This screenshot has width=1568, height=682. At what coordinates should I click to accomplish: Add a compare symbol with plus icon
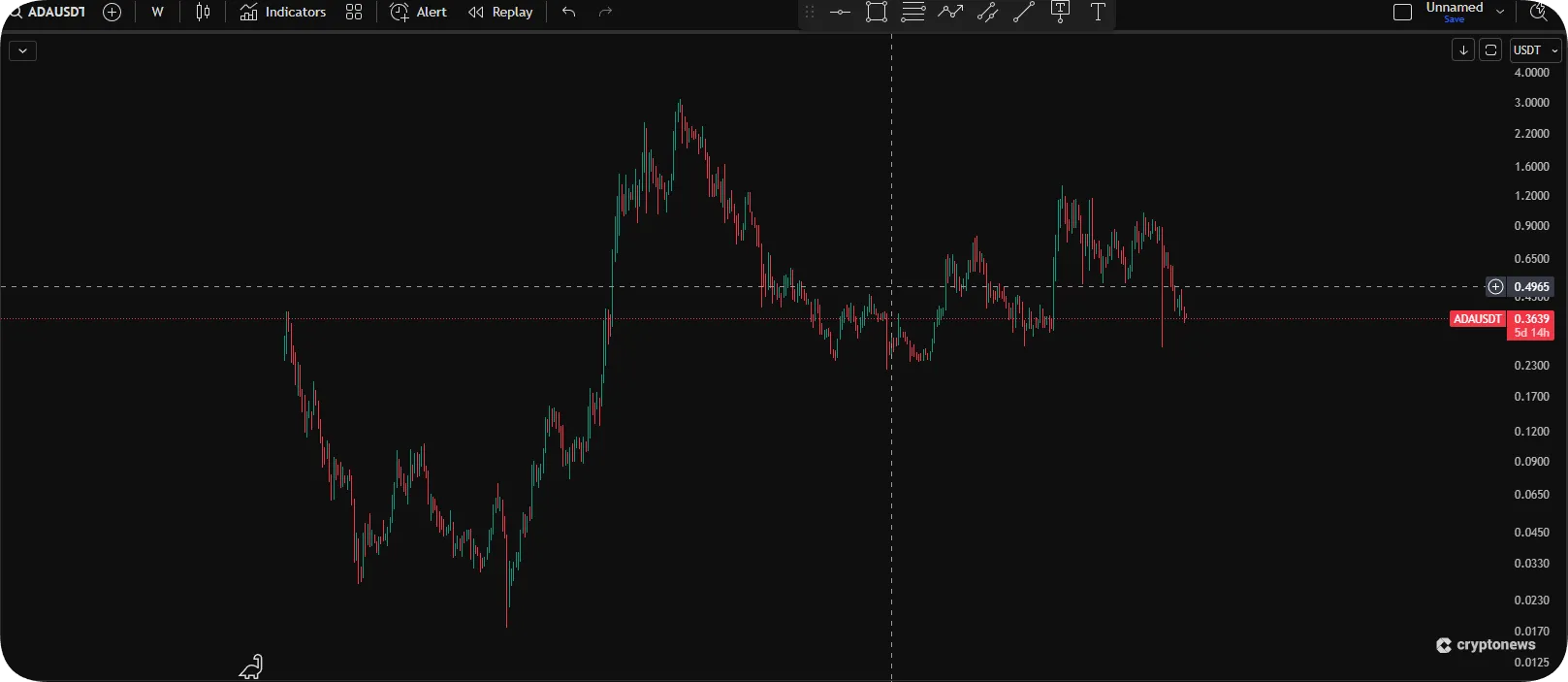(112, 13)
